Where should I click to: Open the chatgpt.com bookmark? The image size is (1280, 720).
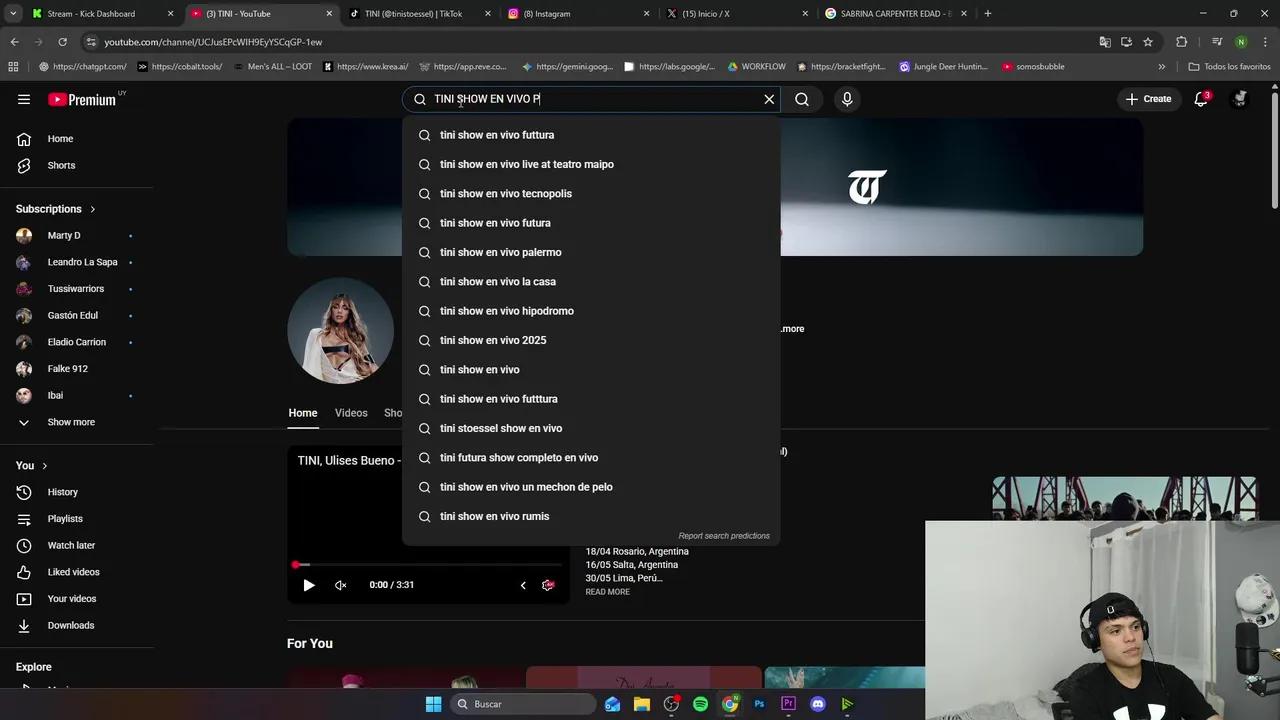[x=83, y=67]
